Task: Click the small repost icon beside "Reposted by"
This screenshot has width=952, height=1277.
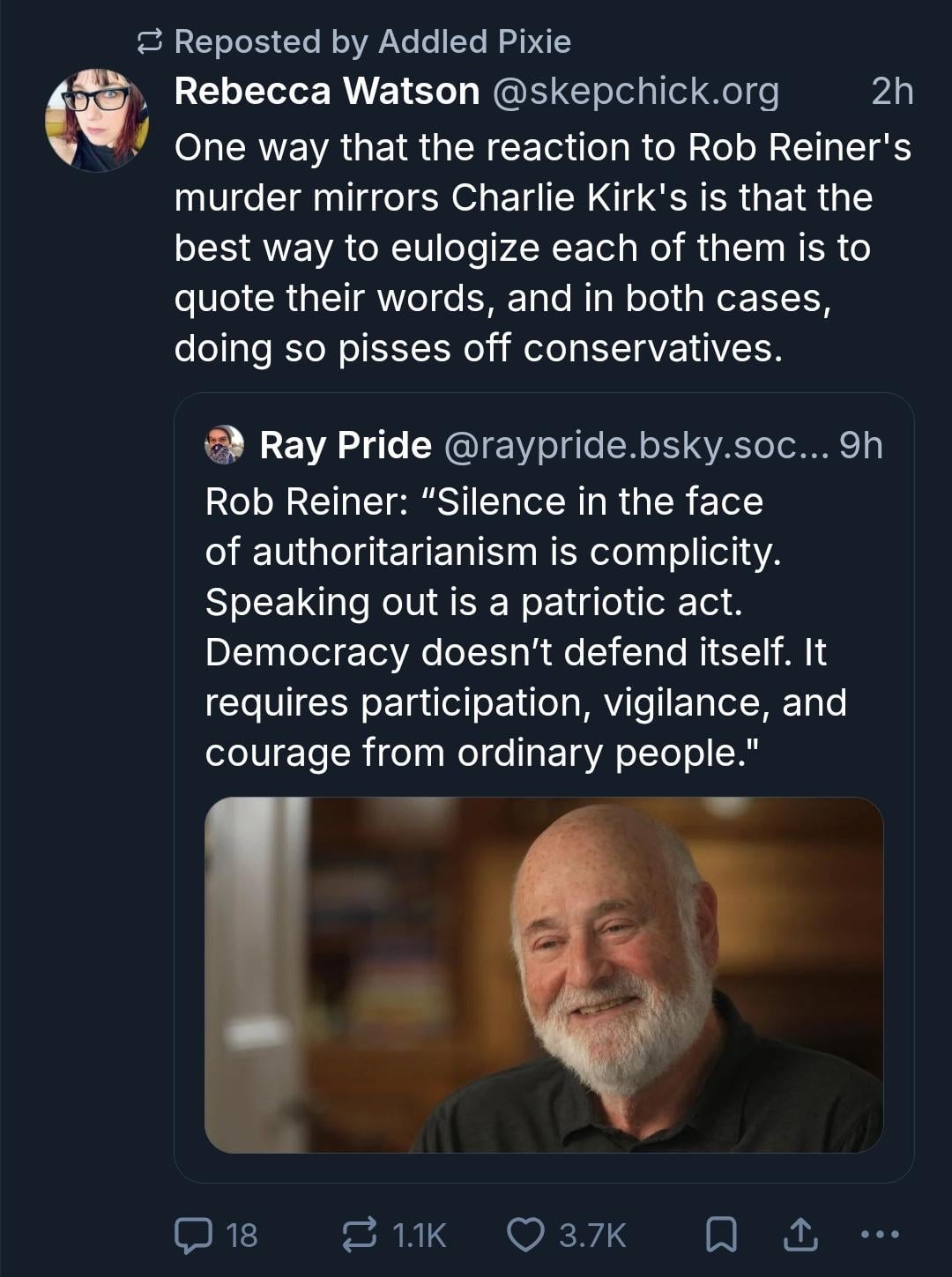Action: [151, 41]
